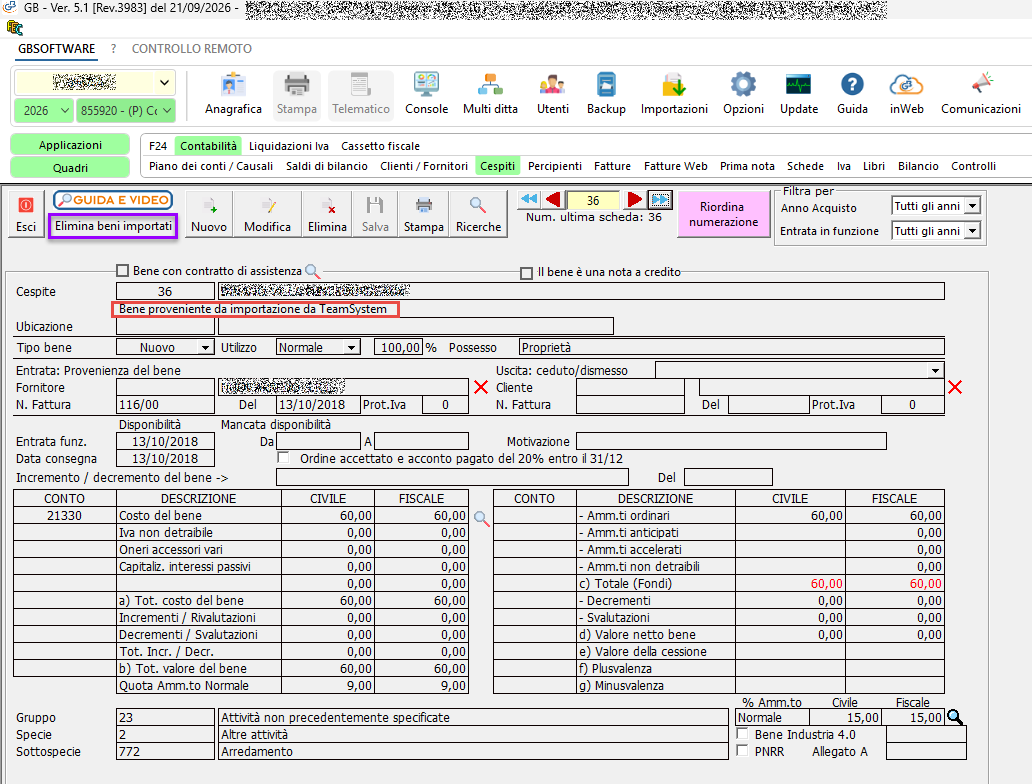Start a Backup
This screenshot has height=784, width=1032.
[606, 95]
